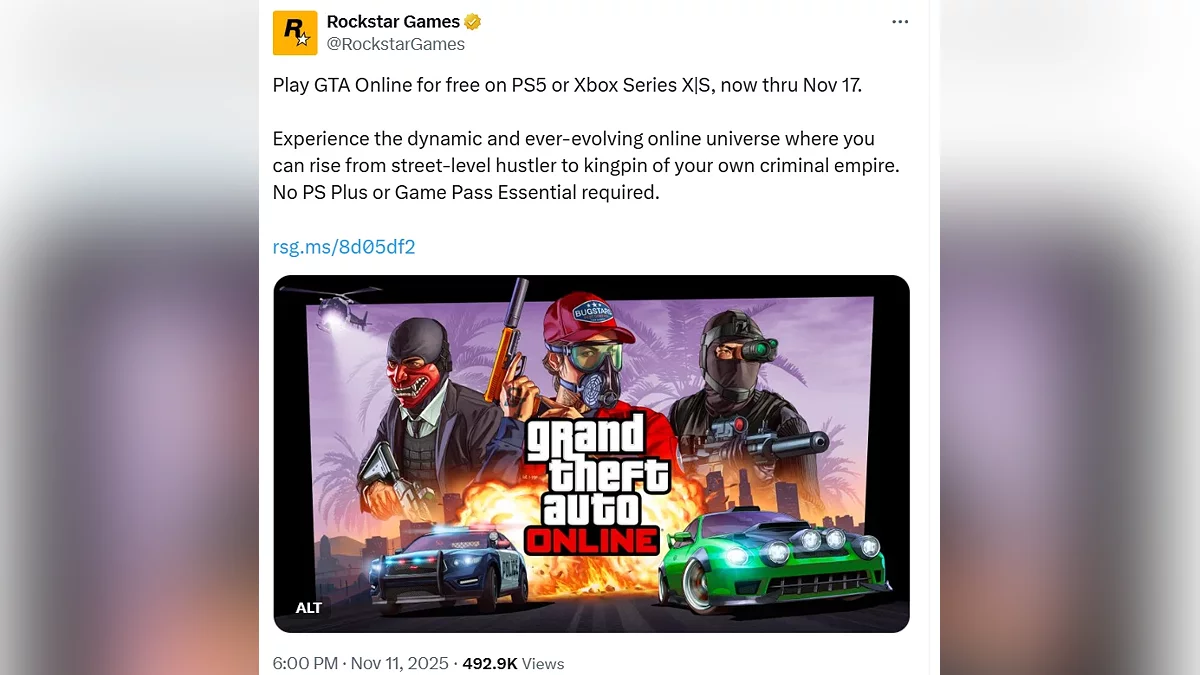Click the paragraph about the criminal empire
This screenshot has height=675, width=1200.
click(586, 165)
